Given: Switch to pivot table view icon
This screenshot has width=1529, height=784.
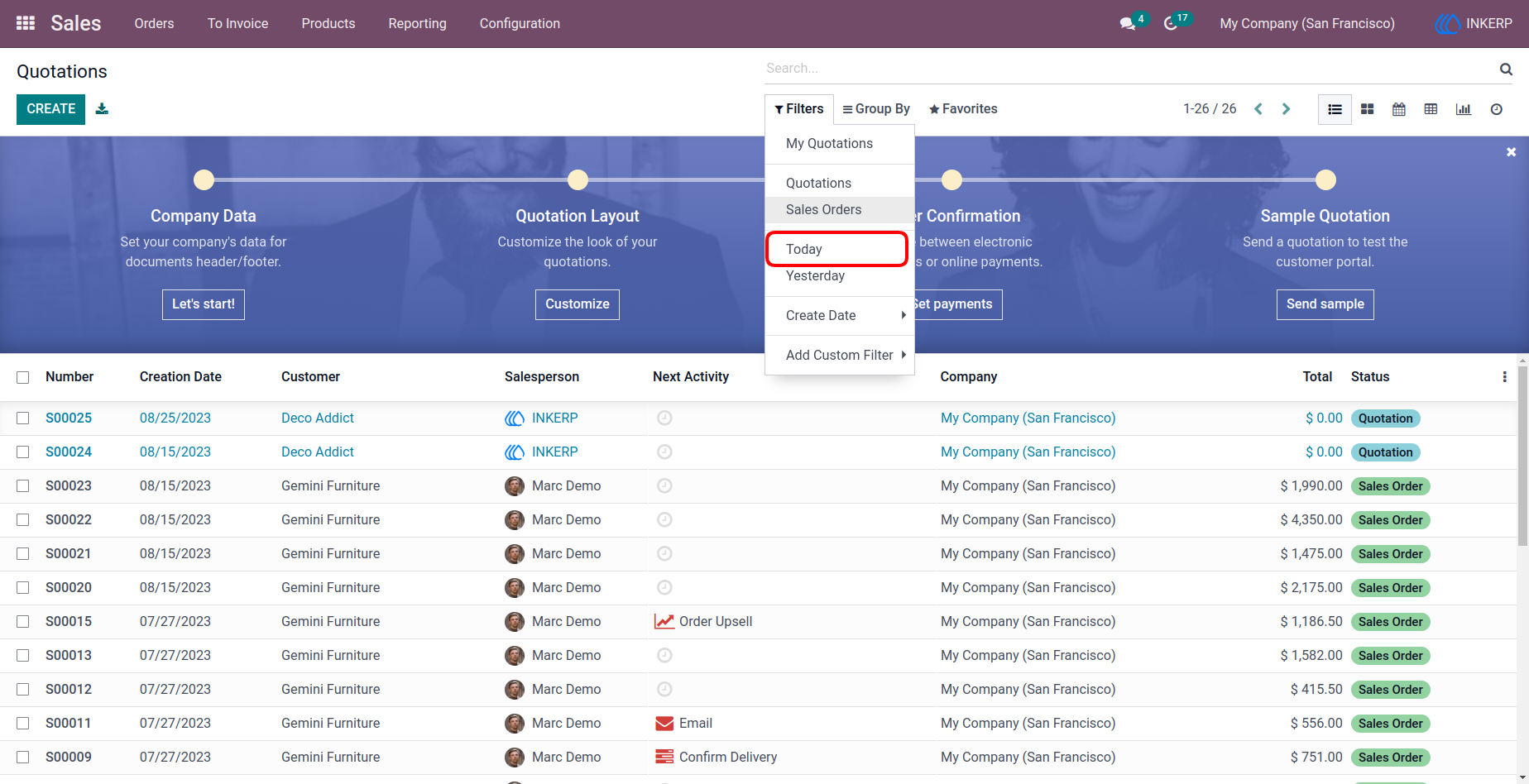Looking at the screenshot, I should tap(1431, 109).
